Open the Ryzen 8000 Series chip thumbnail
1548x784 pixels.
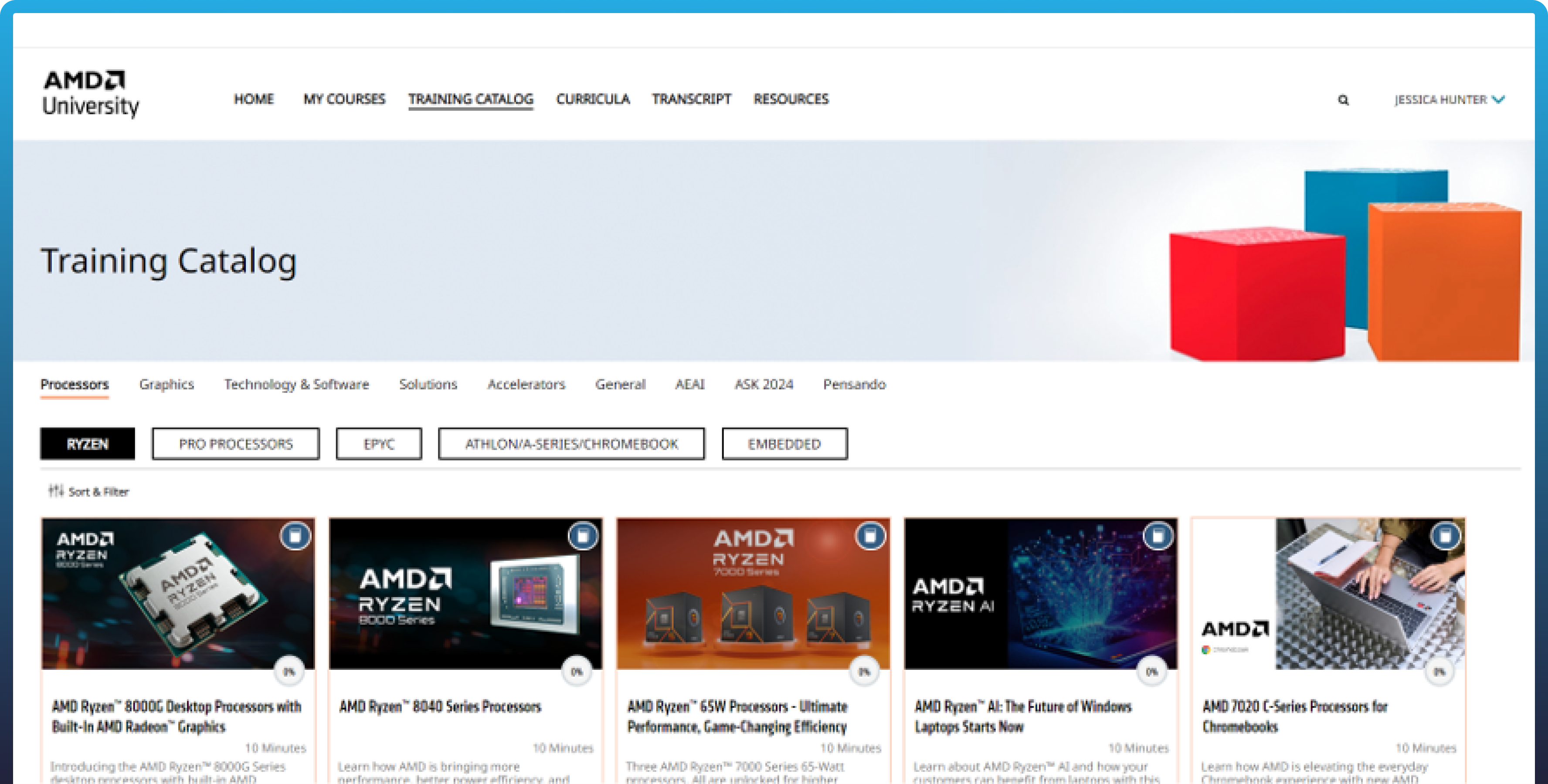pyautogui.click(x=466, y=594)
